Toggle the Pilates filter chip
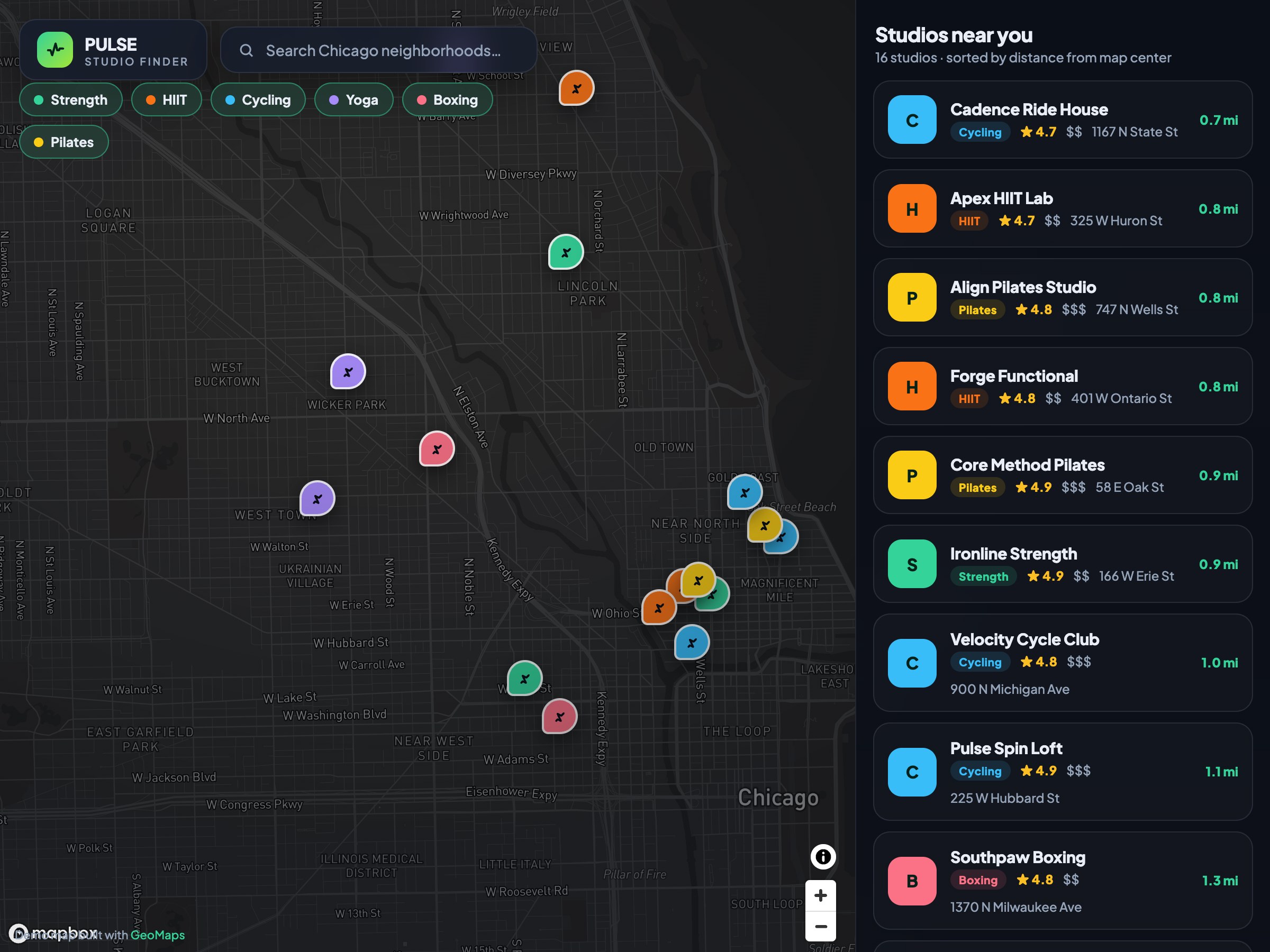 coord(63,142)
